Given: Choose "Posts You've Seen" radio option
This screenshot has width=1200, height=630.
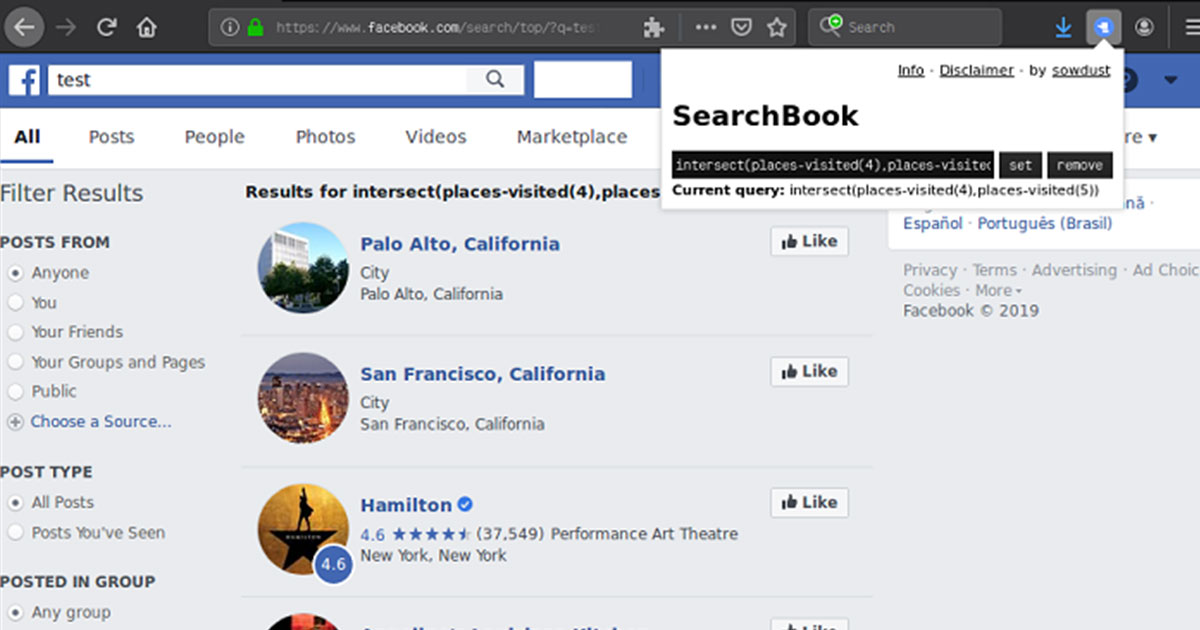Looking at the screenshot, I should point(16,533).
